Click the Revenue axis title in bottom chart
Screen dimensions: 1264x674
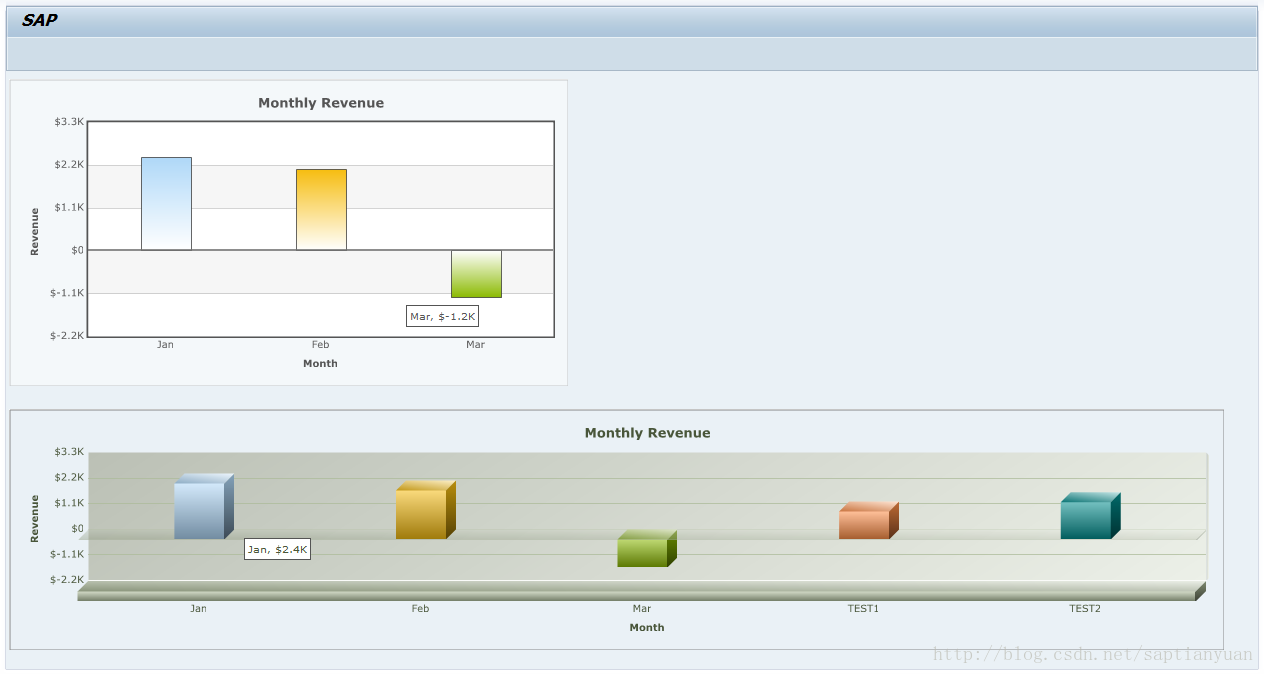click(x=35, y=519)
